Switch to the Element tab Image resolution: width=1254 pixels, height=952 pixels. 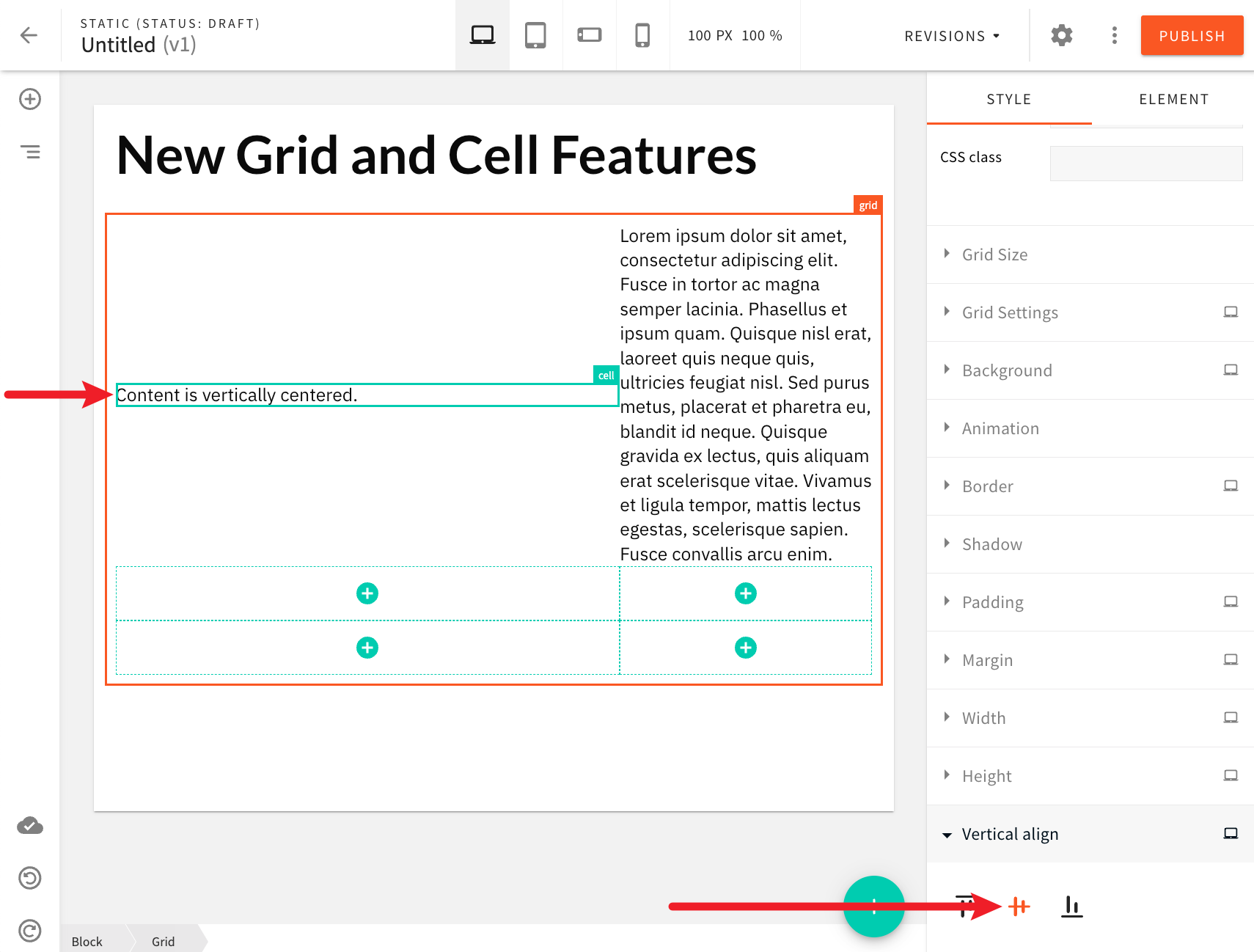pyautogui.click(x=1173, y=99)
